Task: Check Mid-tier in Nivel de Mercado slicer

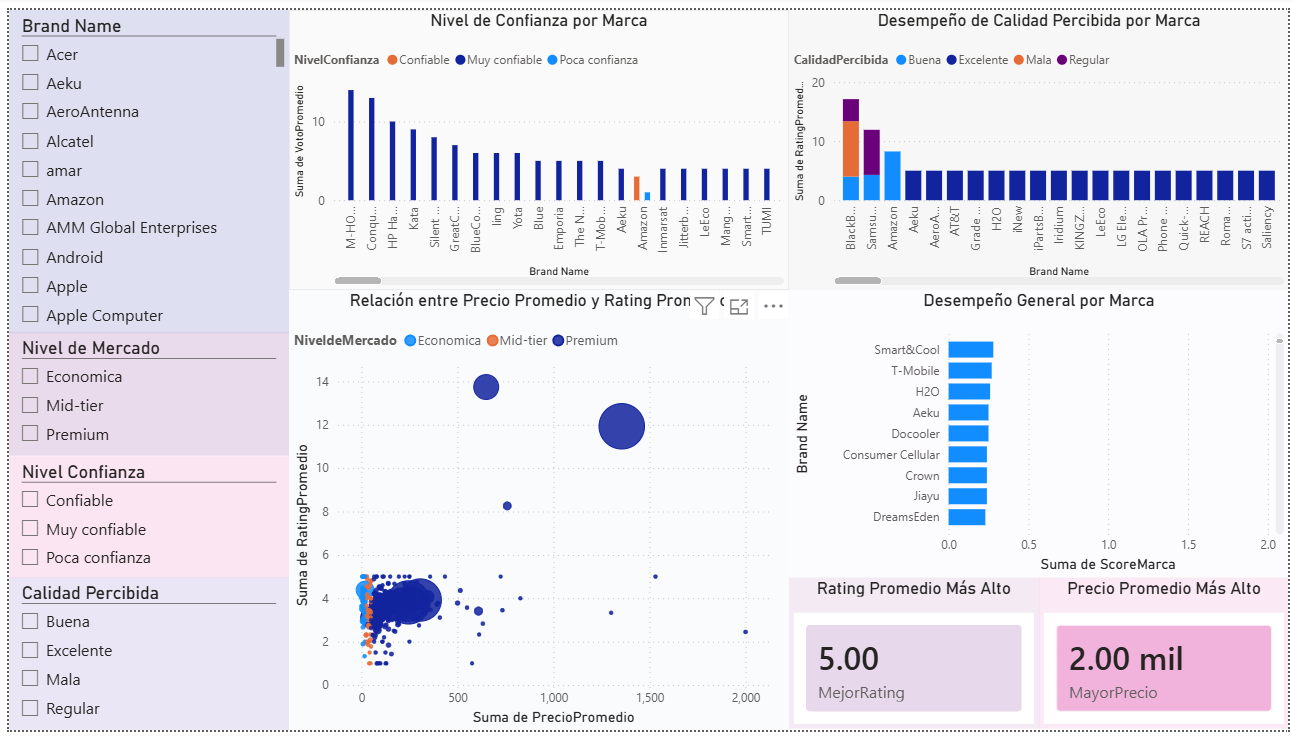Action: 30,405
